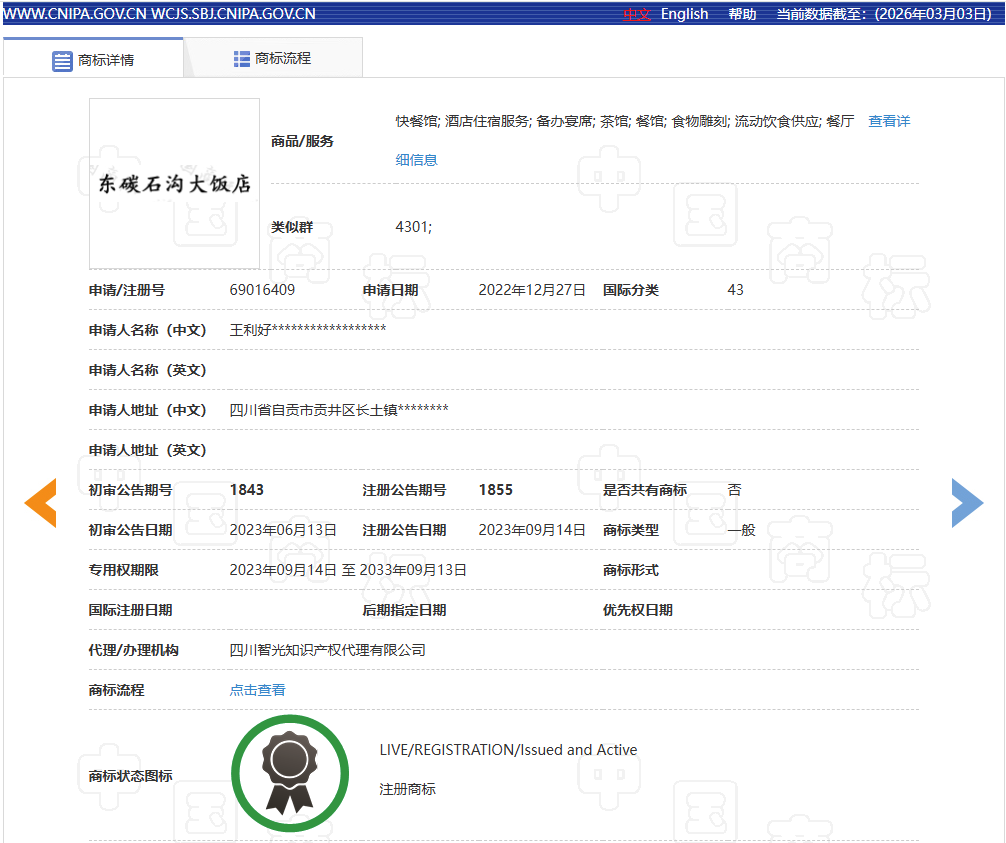Image resolution: width=1006 pixels, height=843 pixels.
Task: Click the WWW.CNIPA.GOV.CN link
Action: [74, 14]
